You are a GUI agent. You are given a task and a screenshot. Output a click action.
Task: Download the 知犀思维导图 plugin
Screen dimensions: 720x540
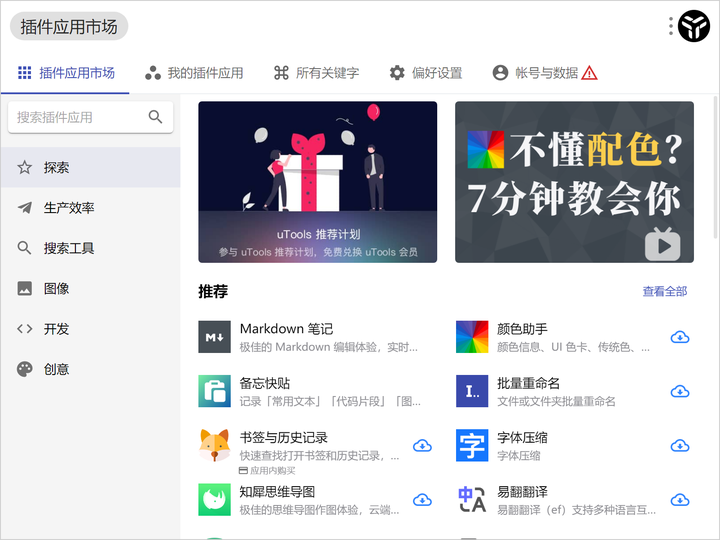coord(422,500)
